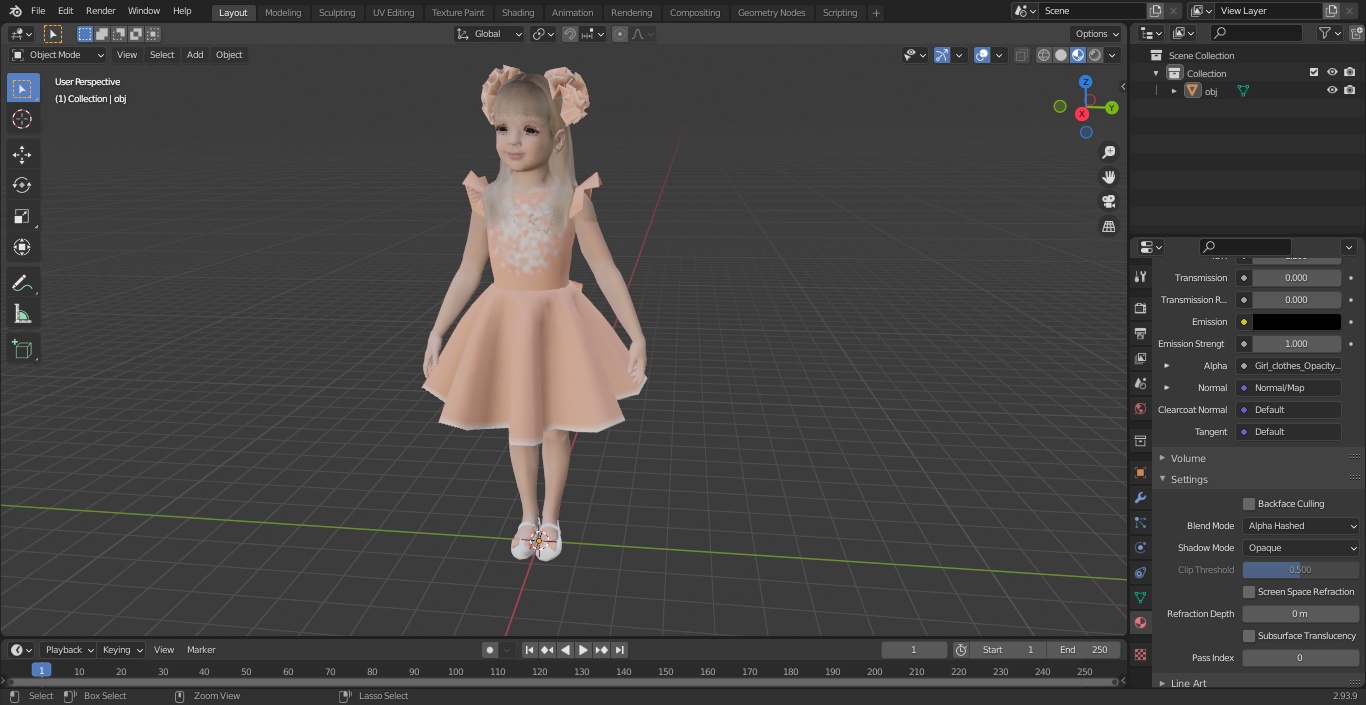Open the Object Data green triangle tab
Screen dimensions: 1366x705
pyautogui.click(x=1140, y=597)
